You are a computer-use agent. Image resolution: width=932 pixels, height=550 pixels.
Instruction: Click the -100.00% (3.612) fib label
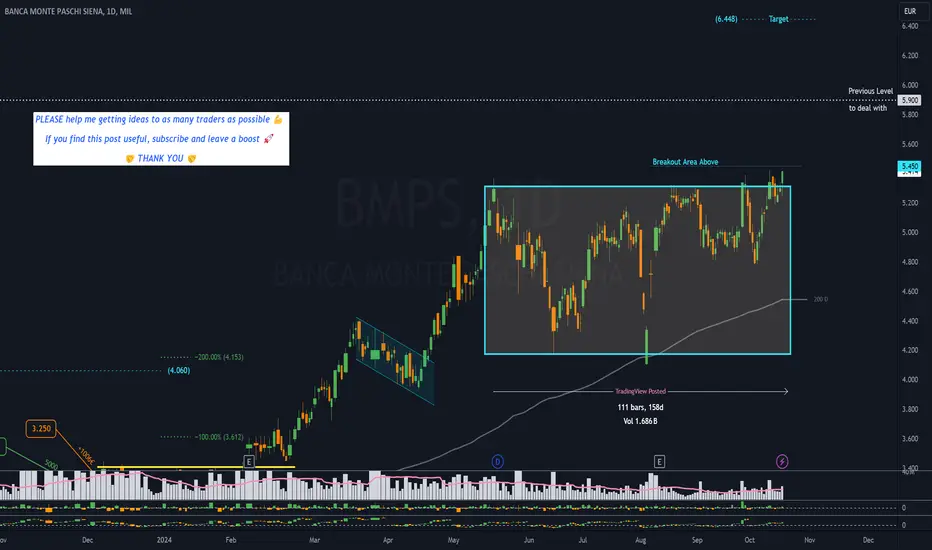tap(219, 437)
